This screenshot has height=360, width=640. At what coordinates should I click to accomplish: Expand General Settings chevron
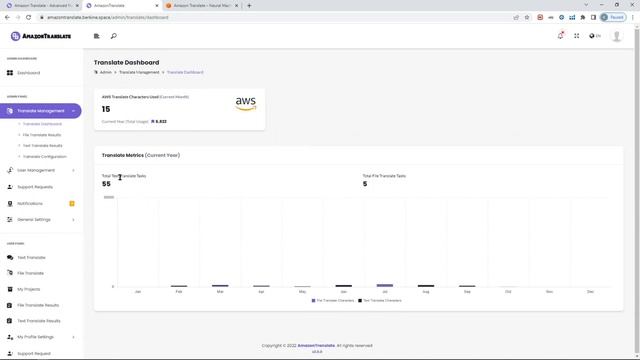click(73, 220)
